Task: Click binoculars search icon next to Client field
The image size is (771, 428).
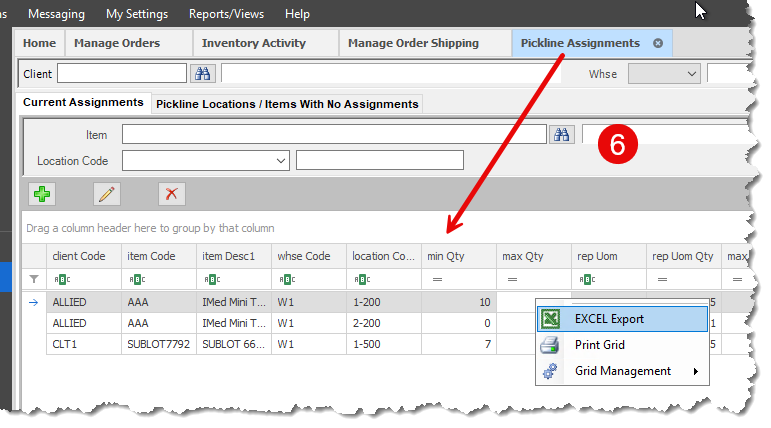Action: click(203, 73)
